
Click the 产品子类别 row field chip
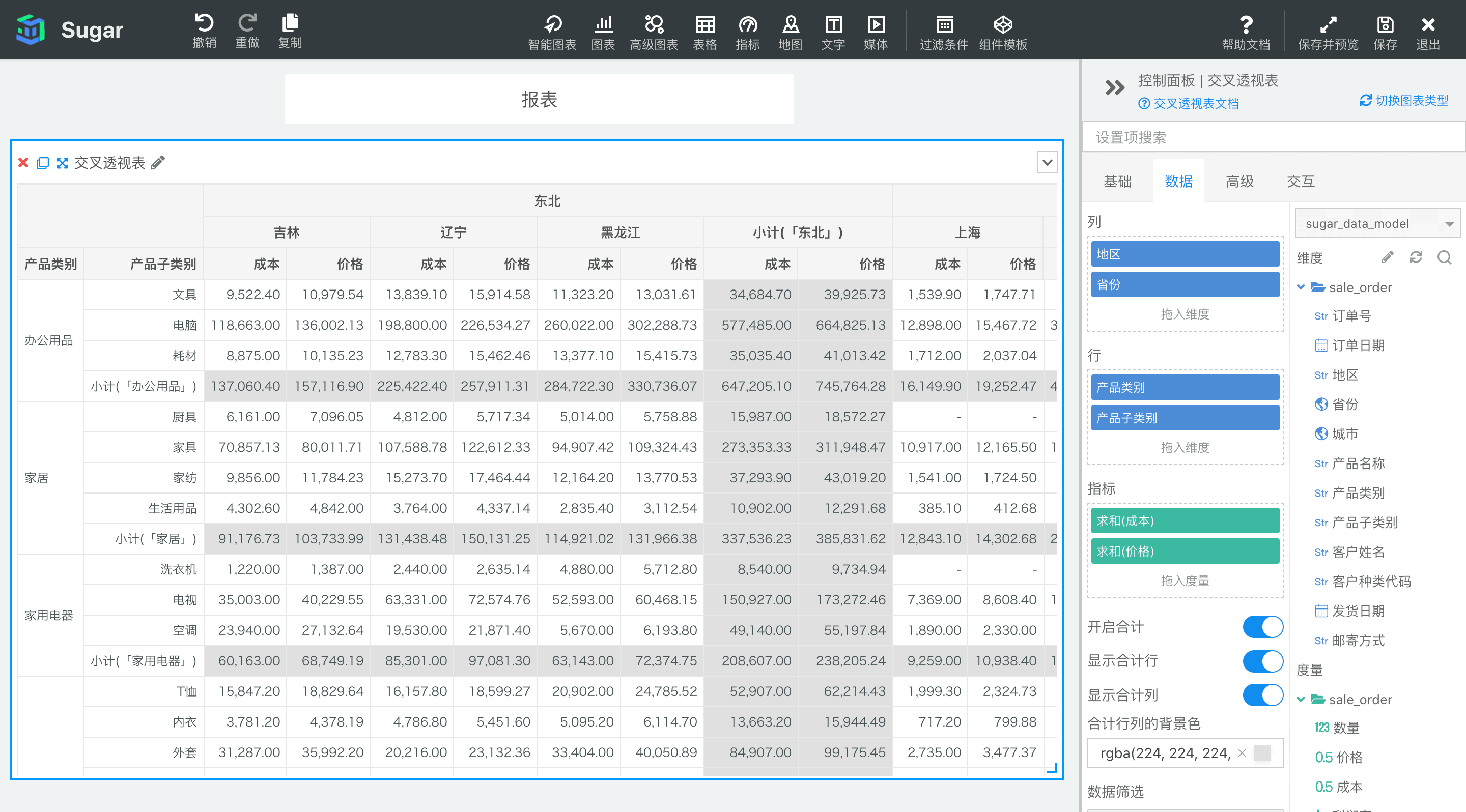(1185, 417)
